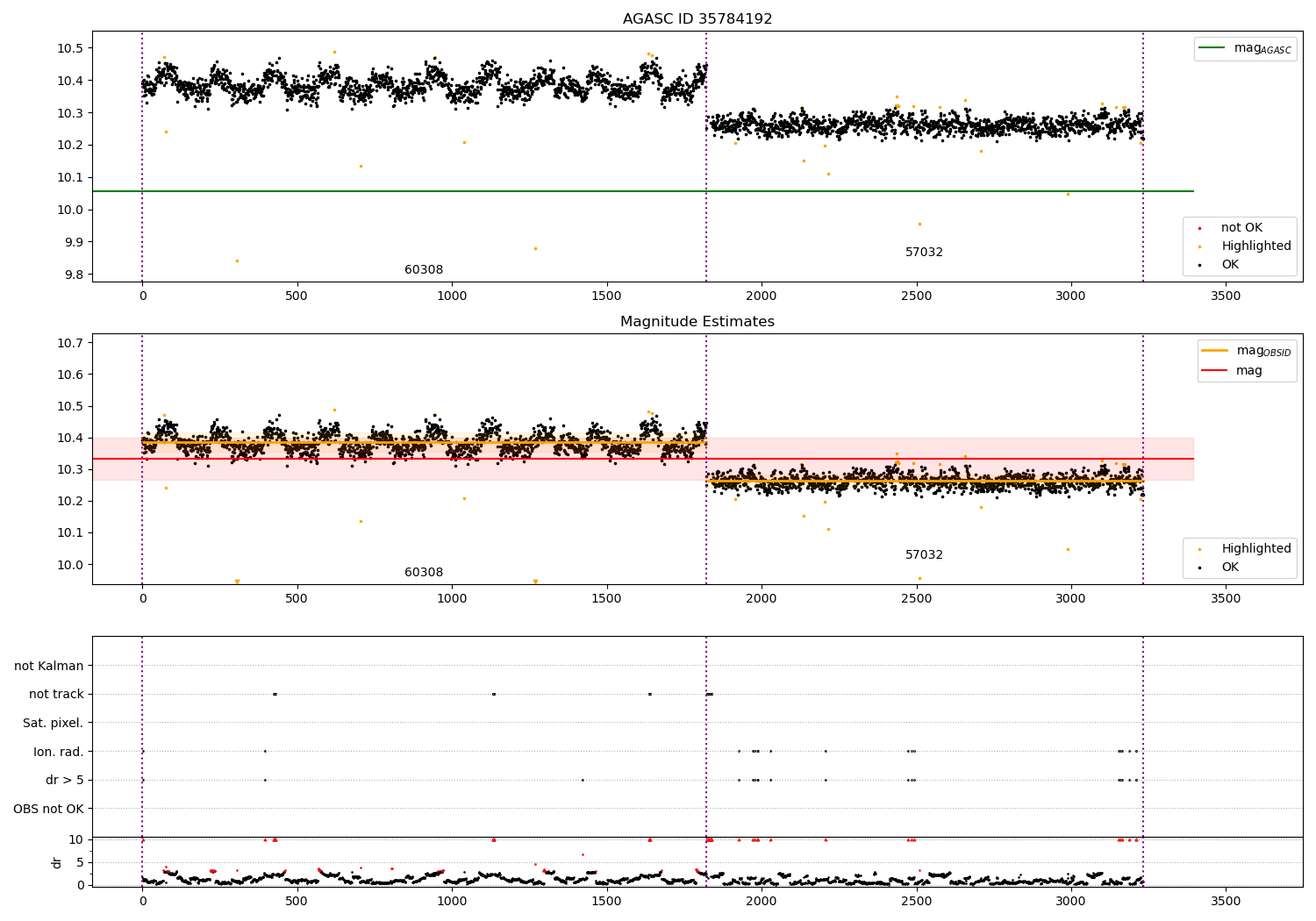Click the 'Ion. rad.' axis label
The image size is (1316, 921).
tap(59, 753)
